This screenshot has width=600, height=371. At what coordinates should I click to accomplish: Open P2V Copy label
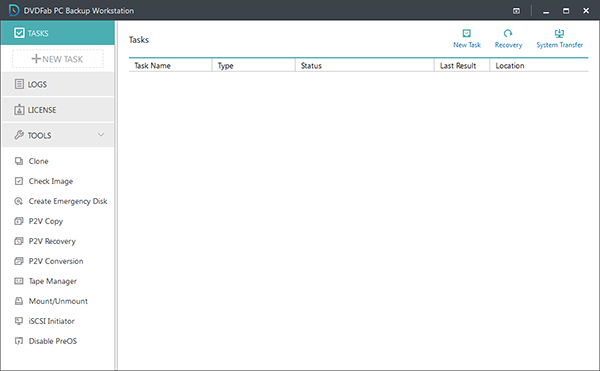point(46,221)
